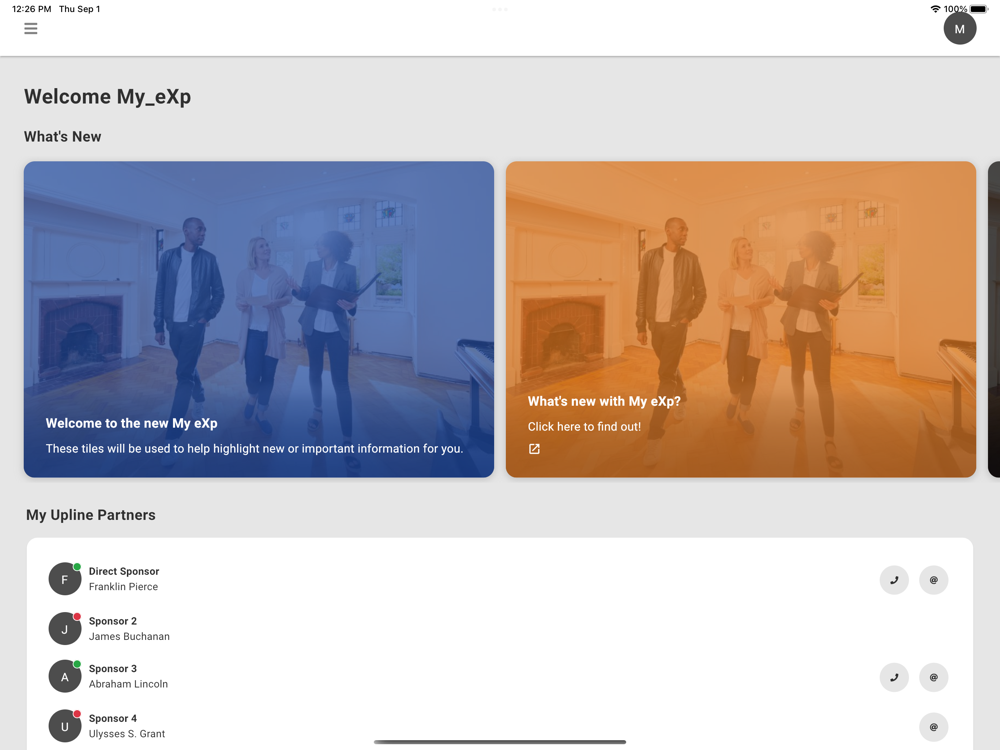
Task: Click the 'My Upline Partners' heading
Action: pos(91,515)
